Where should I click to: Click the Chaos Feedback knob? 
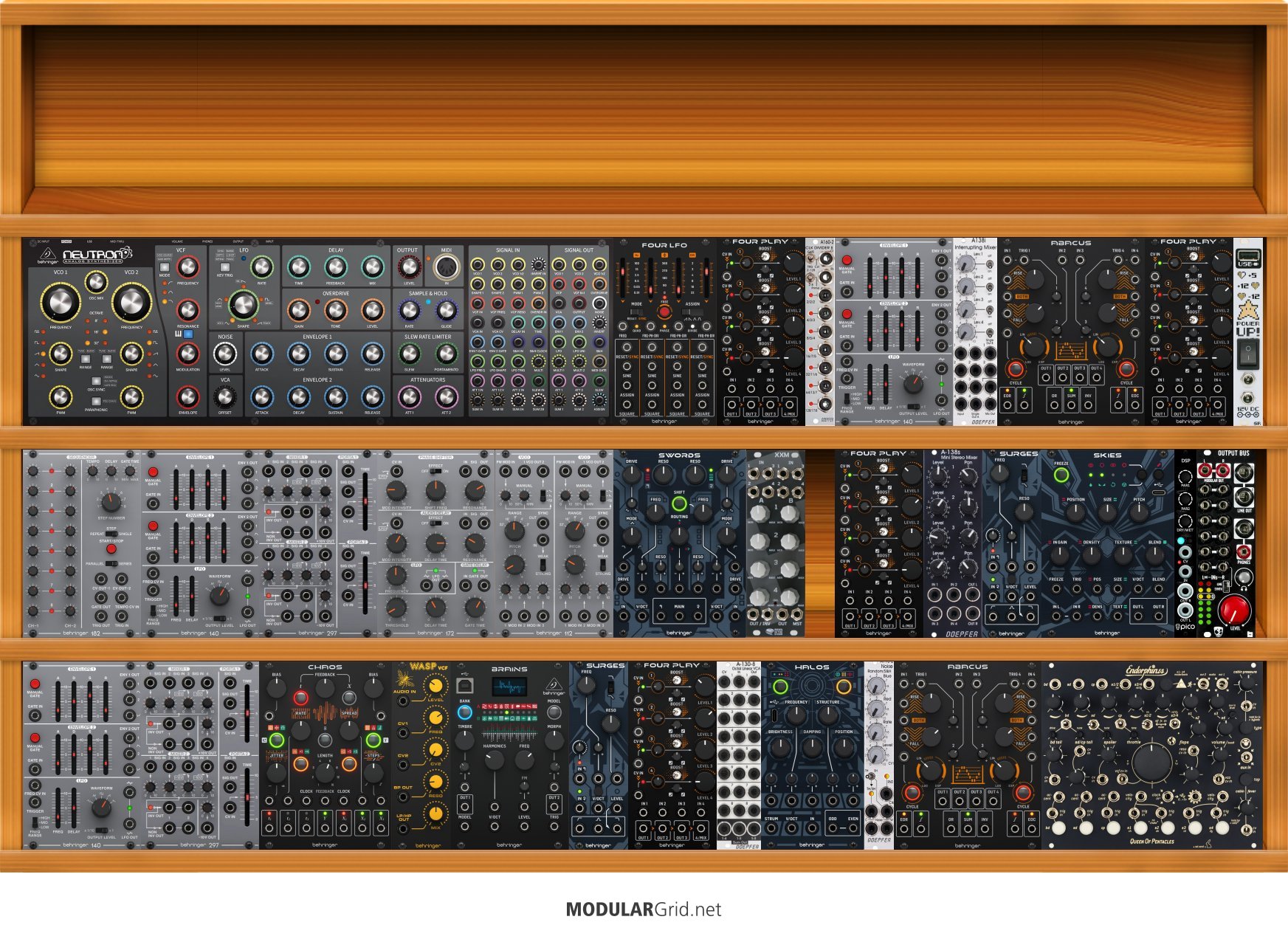click(325, 689)
